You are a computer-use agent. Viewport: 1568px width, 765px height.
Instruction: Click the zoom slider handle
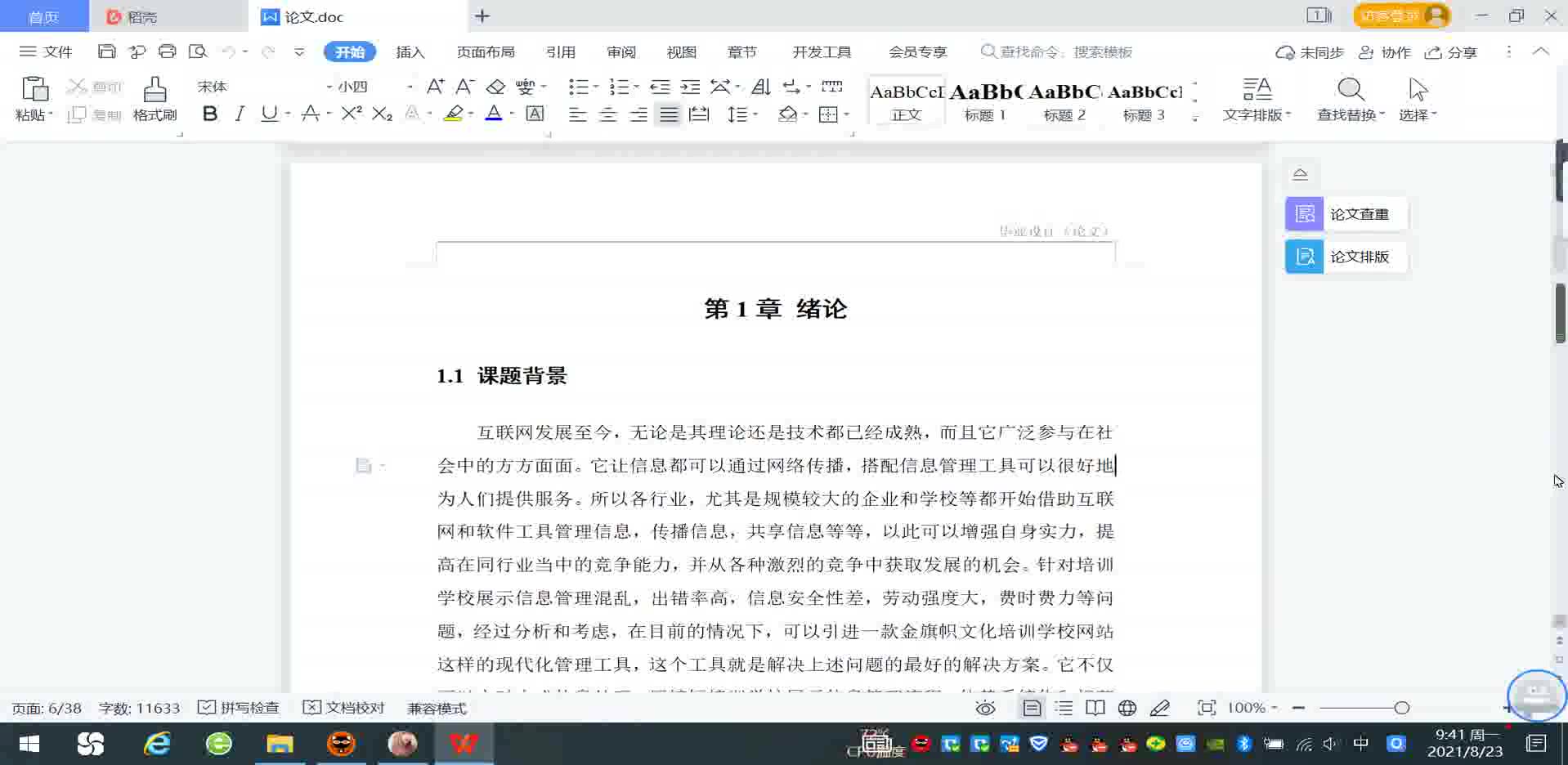[x=1402, y=708]
